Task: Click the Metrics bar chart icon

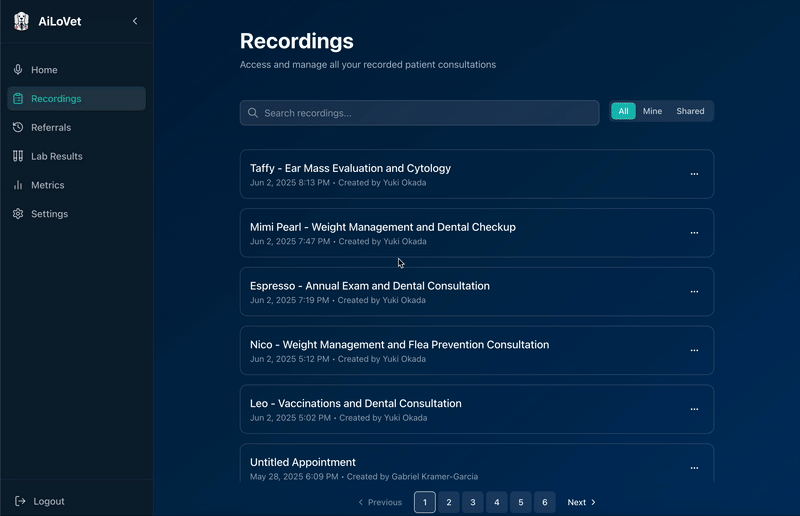Action: (x=18, y=185)
